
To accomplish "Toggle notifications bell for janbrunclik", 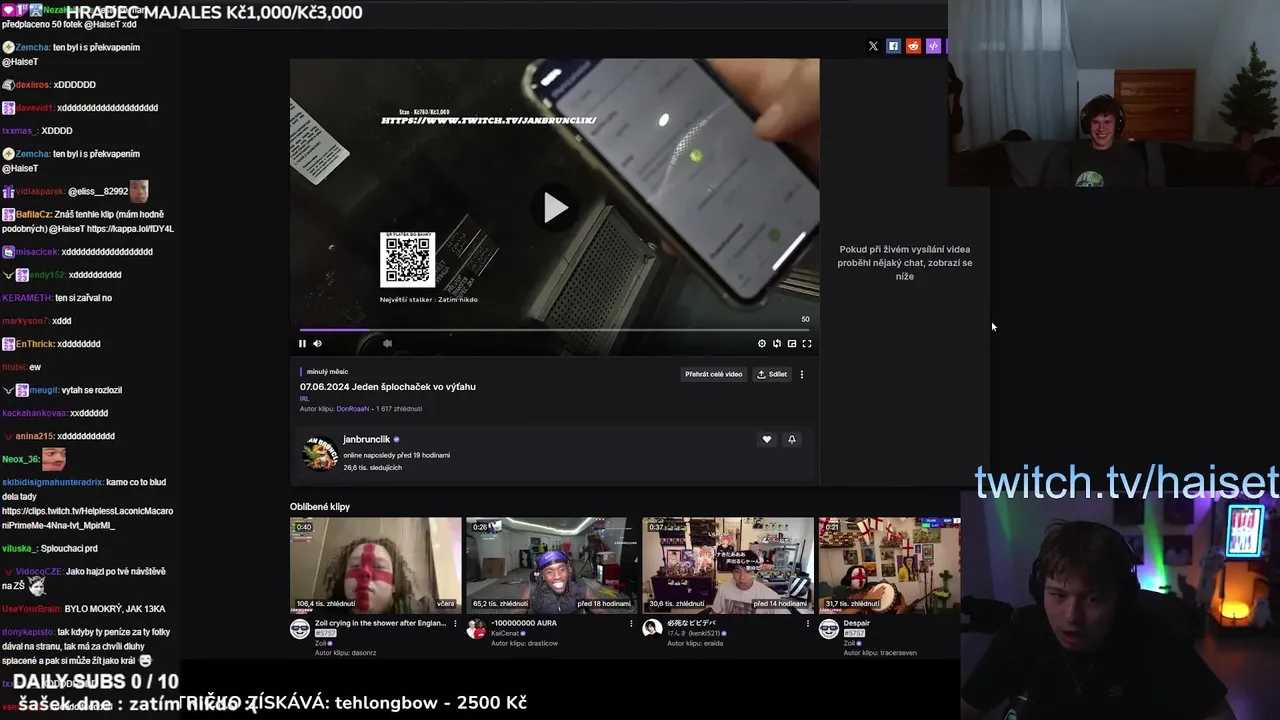I will point(792,440).
